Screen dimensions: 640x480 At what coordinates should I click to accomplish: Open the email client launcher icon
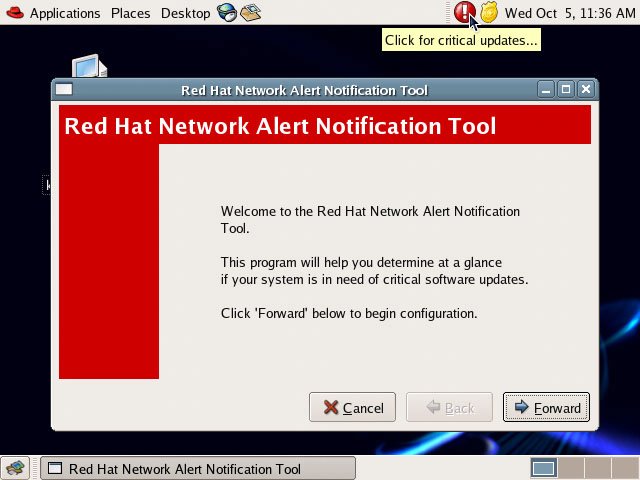(250, 13)
